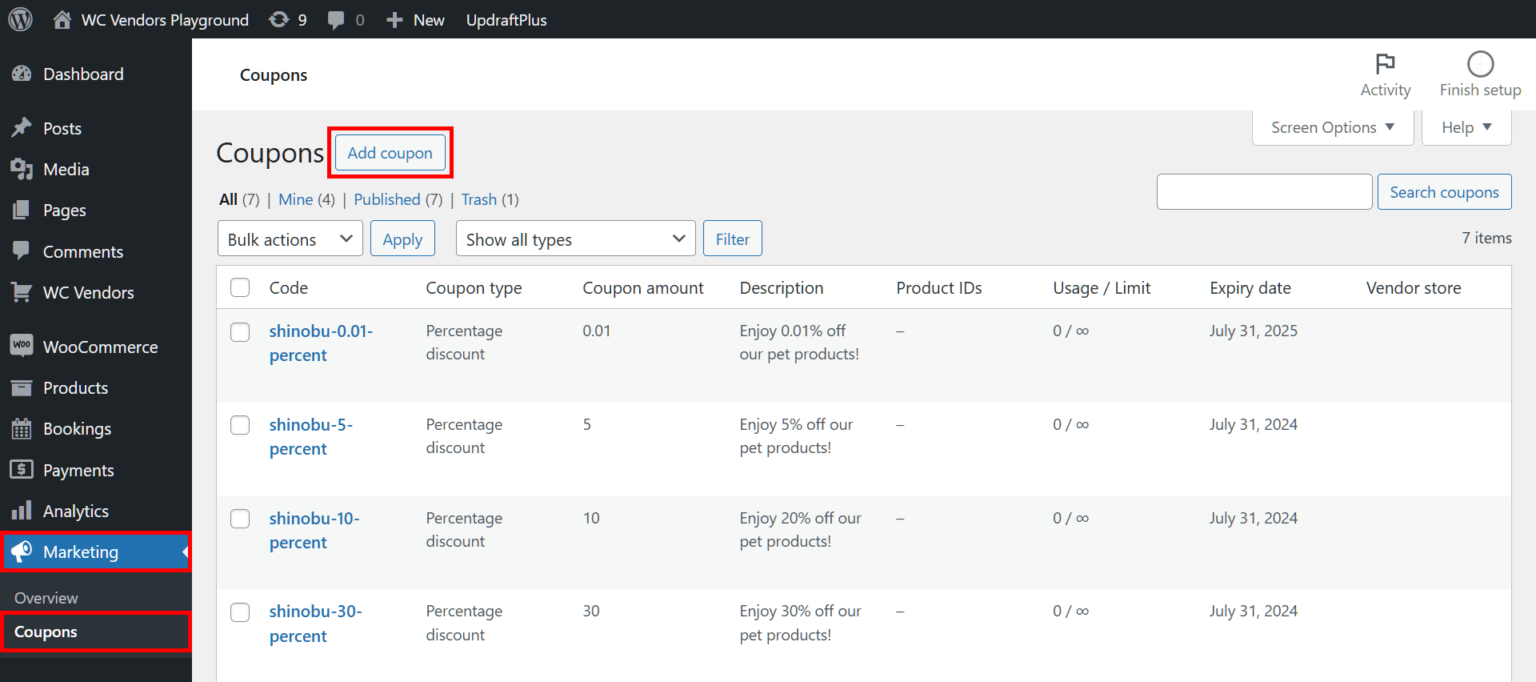View trashed coupons via Trash link
1536x682 pixels.
479,199
